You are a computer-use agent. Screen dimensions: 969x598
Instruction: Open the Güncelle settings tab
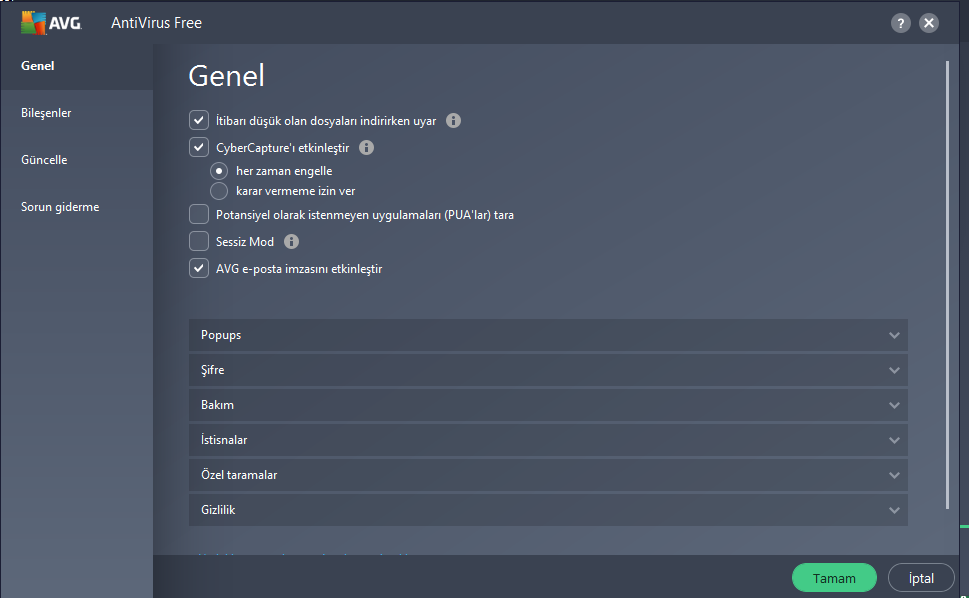(x=44, y=160)
